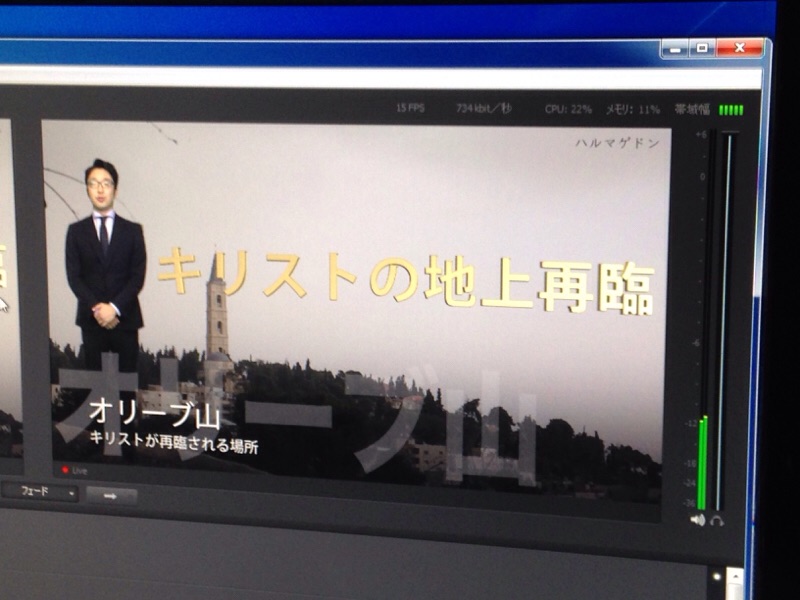
Task: Click the red Live indicator dot
Action: [x=66, y=469]
